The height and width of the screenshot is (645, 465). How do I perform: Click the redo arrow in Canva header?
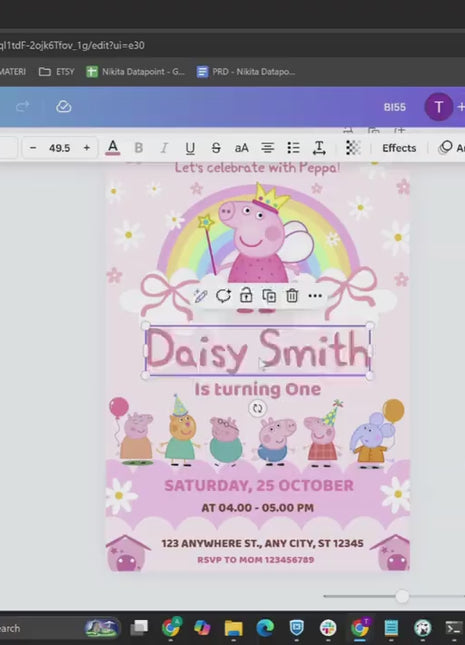(x=23, y=107)
